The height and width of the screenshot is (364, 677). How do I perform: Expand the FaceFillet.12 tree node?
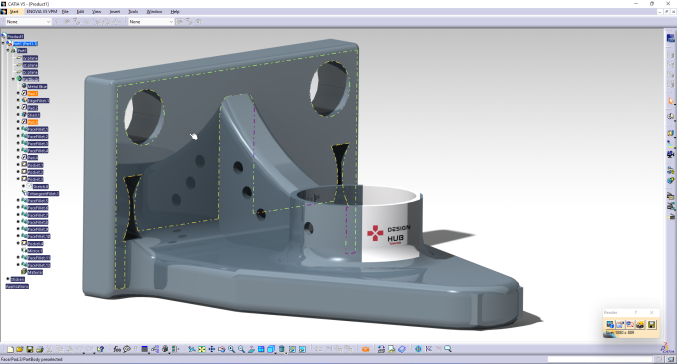coord(18,265)
